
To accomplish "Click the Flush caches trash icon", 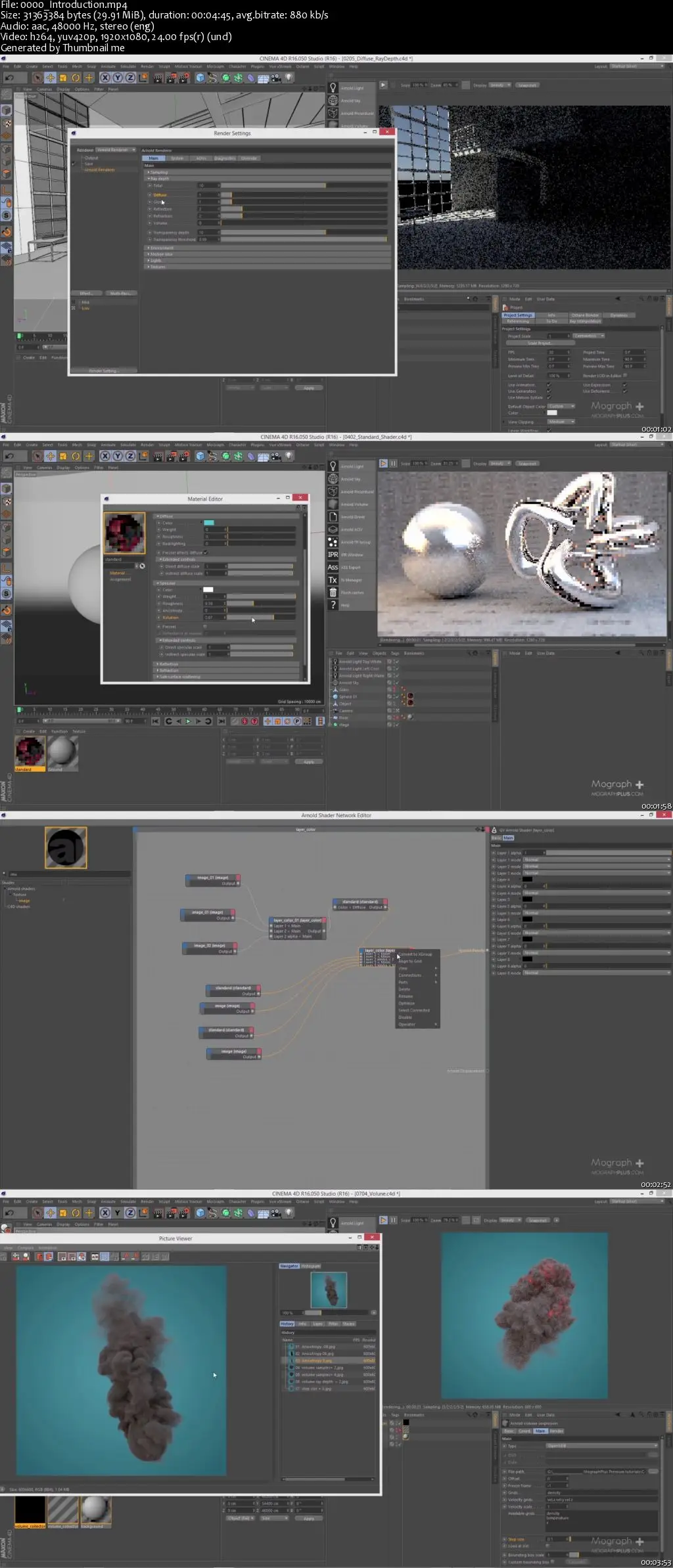I will tap(333, 592).
